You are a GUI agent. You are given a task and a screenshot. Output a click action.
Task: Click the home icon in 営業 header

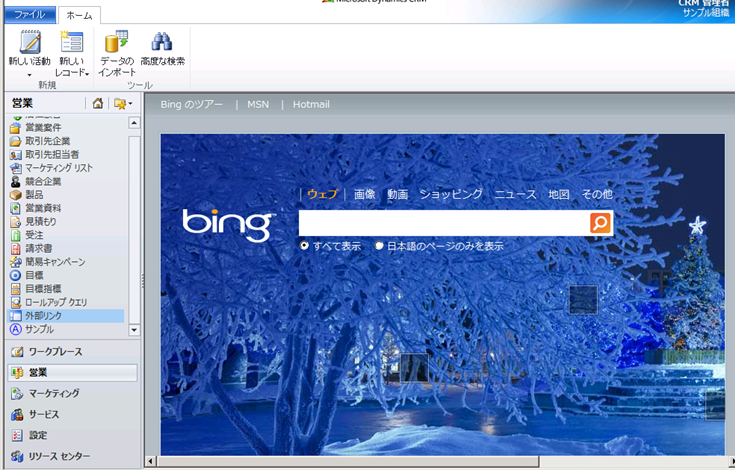tap(98, 103)
